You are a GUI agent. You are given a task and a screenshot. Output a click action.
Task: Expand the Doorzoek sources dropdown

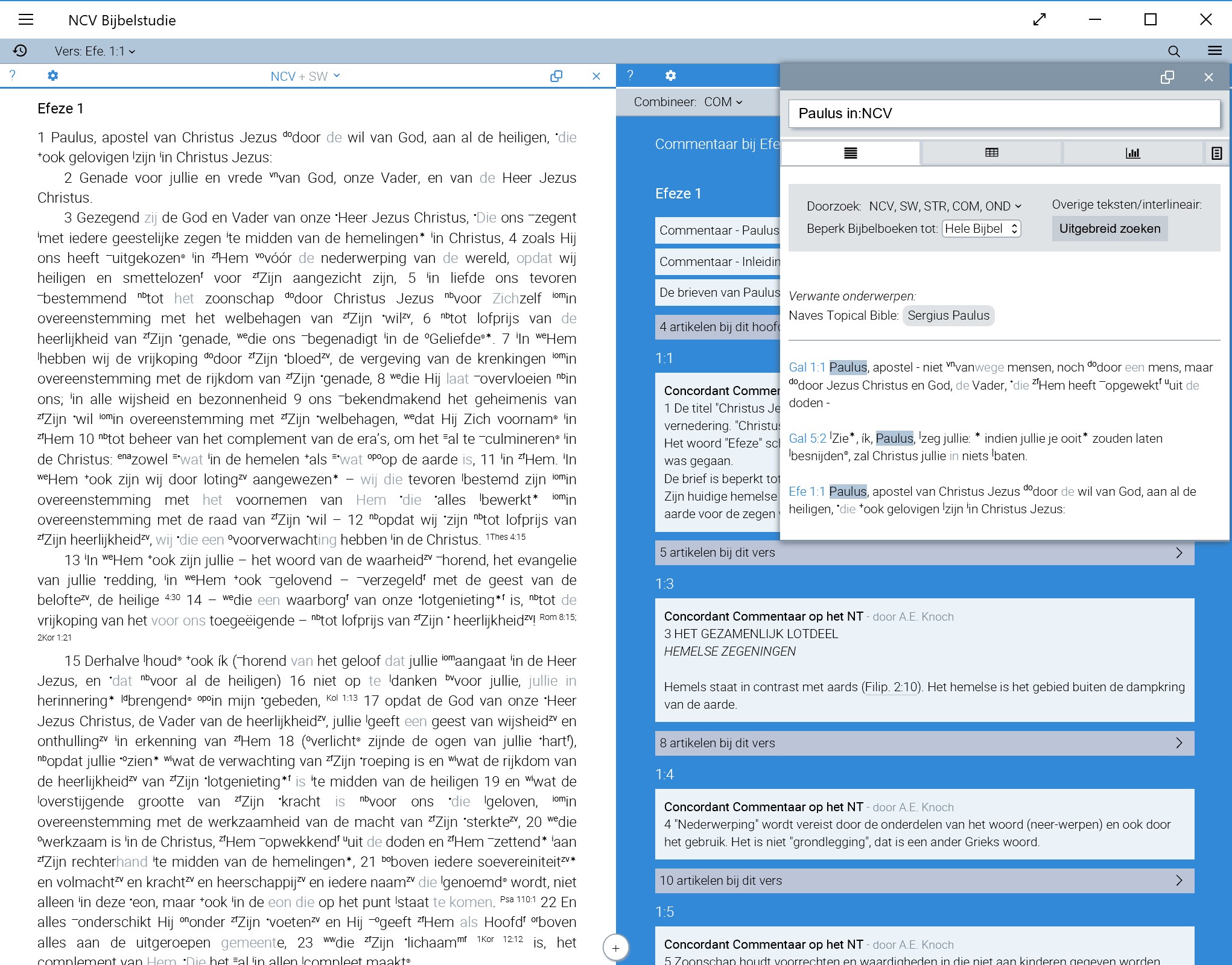pyautogui.click(x=945, y=206)
